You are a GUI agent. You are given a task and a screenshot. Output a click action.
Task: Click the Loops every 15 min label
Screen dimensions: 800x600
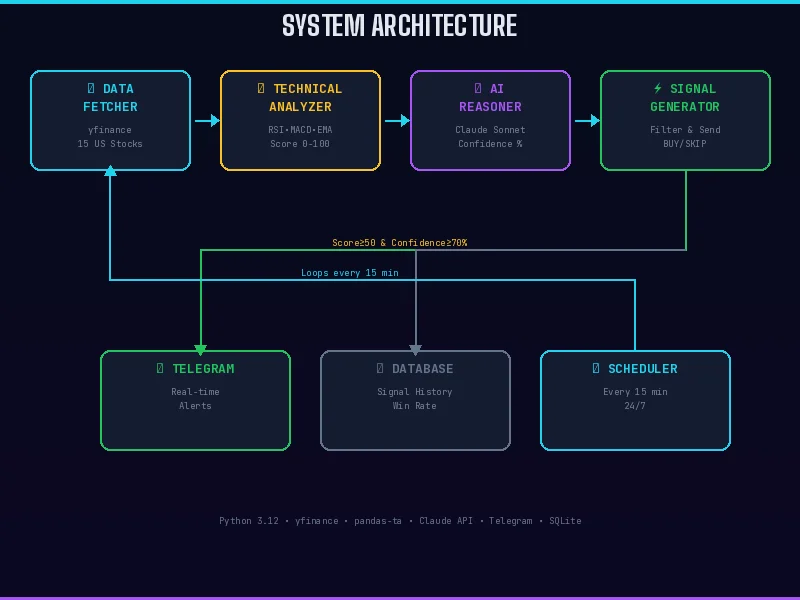tap(349, 273)
